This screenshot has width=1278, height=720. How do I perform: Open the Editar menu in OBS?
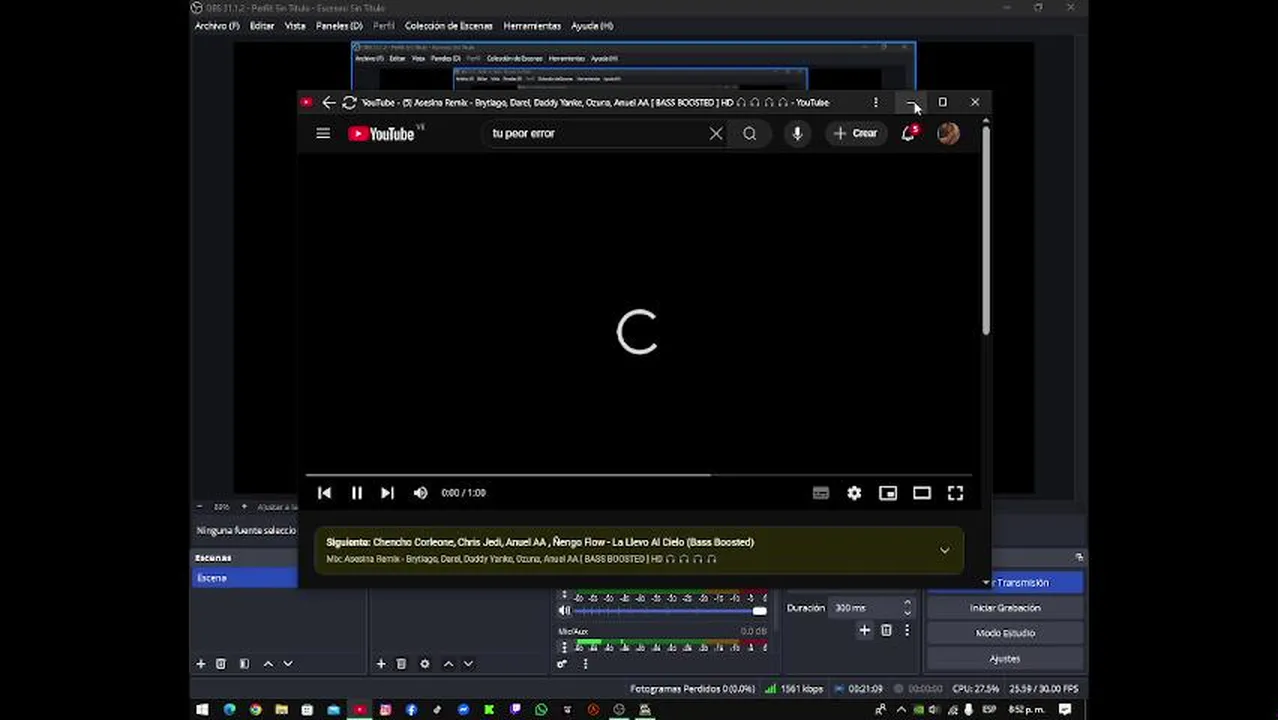pyautogui.click(x=262, y=26)
